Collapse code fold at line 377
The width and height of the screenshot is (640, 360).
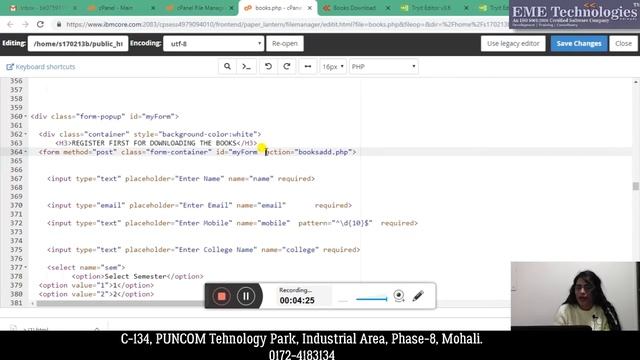tap(25, 268)
